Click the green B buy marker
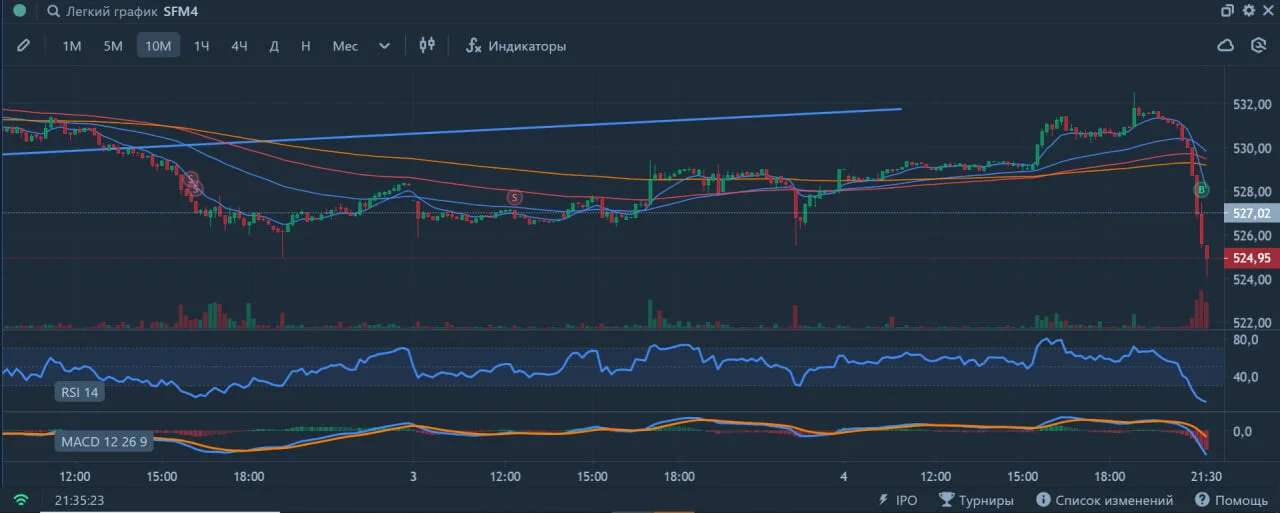 (1202, 189)
